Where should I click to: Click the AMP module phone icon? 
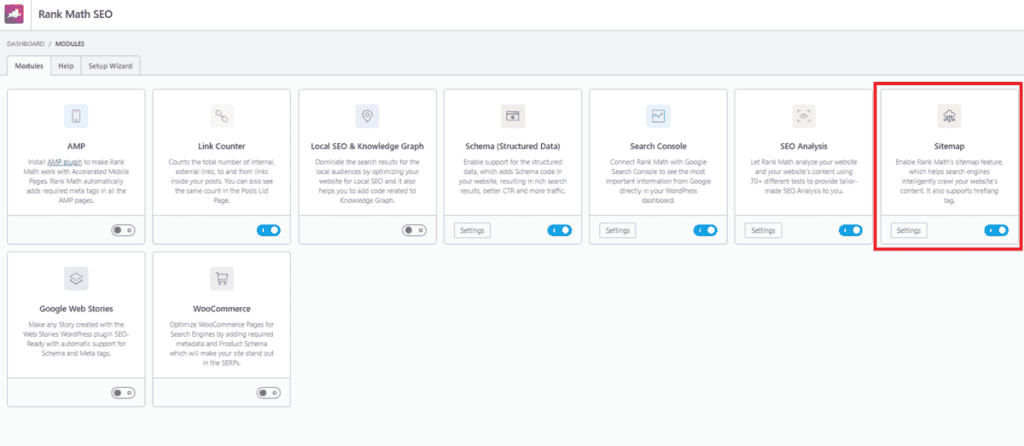pos(76,116)
